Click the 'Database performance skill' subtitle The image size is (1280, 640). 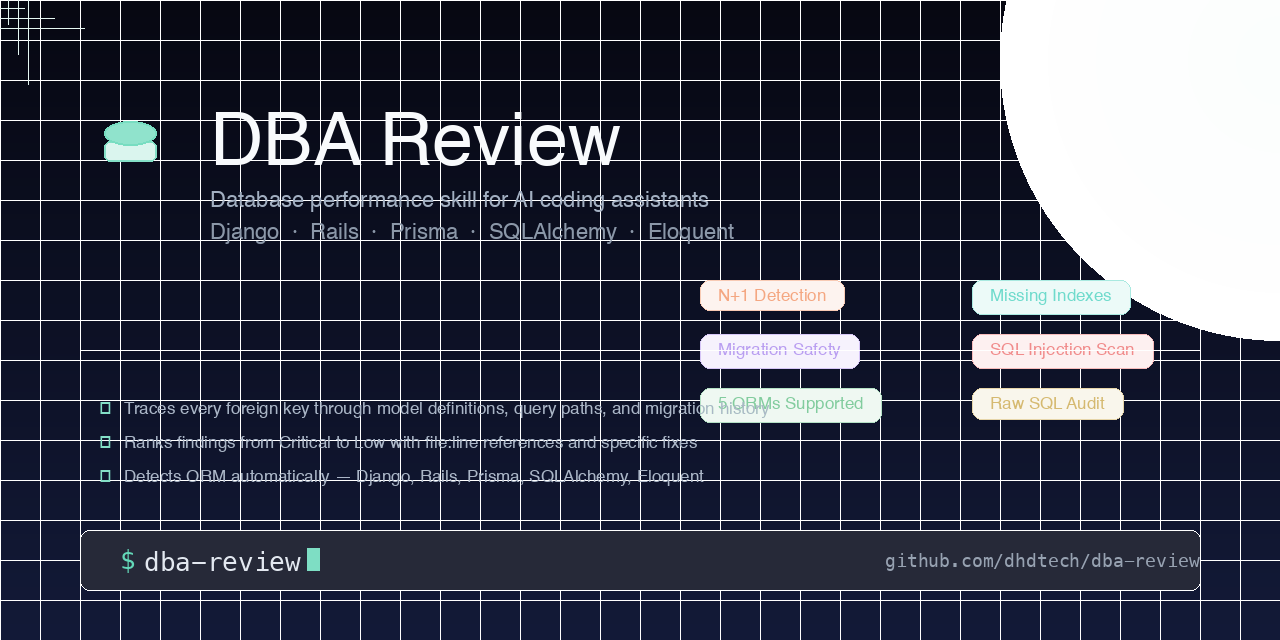coord(459,199)
